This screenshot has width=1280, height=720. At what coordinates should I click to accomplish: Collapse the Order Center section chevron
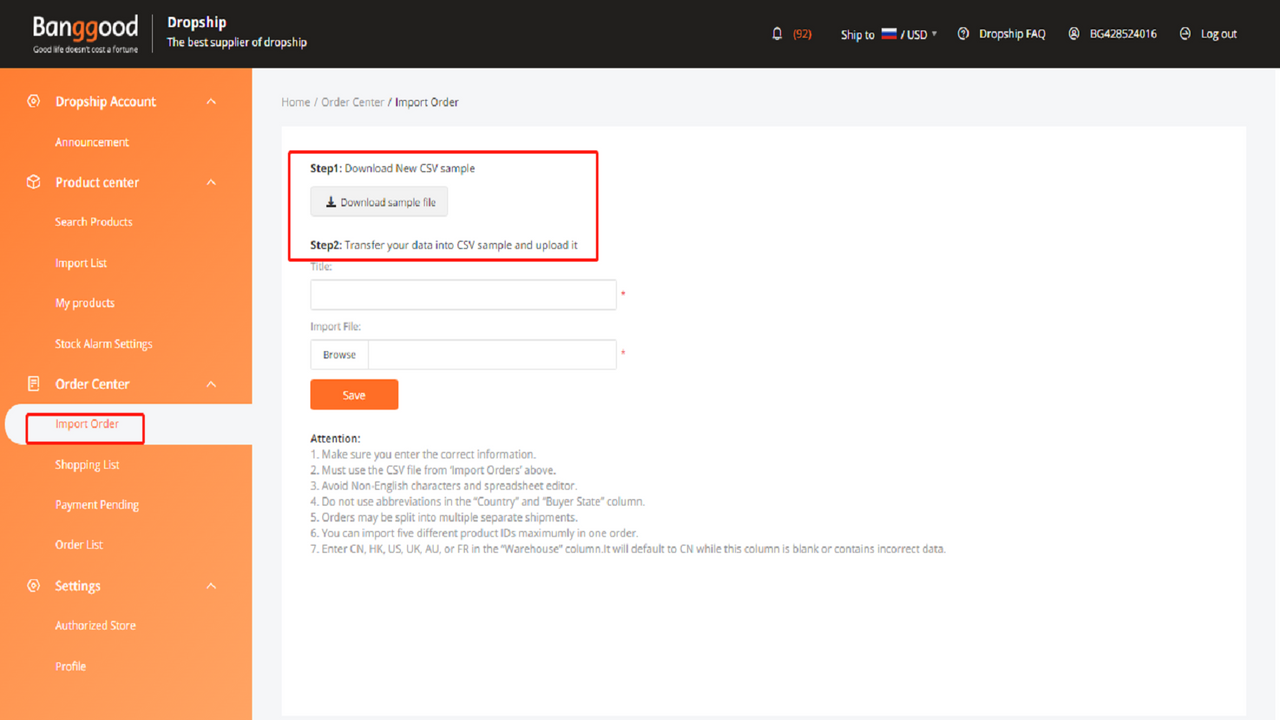211,384
